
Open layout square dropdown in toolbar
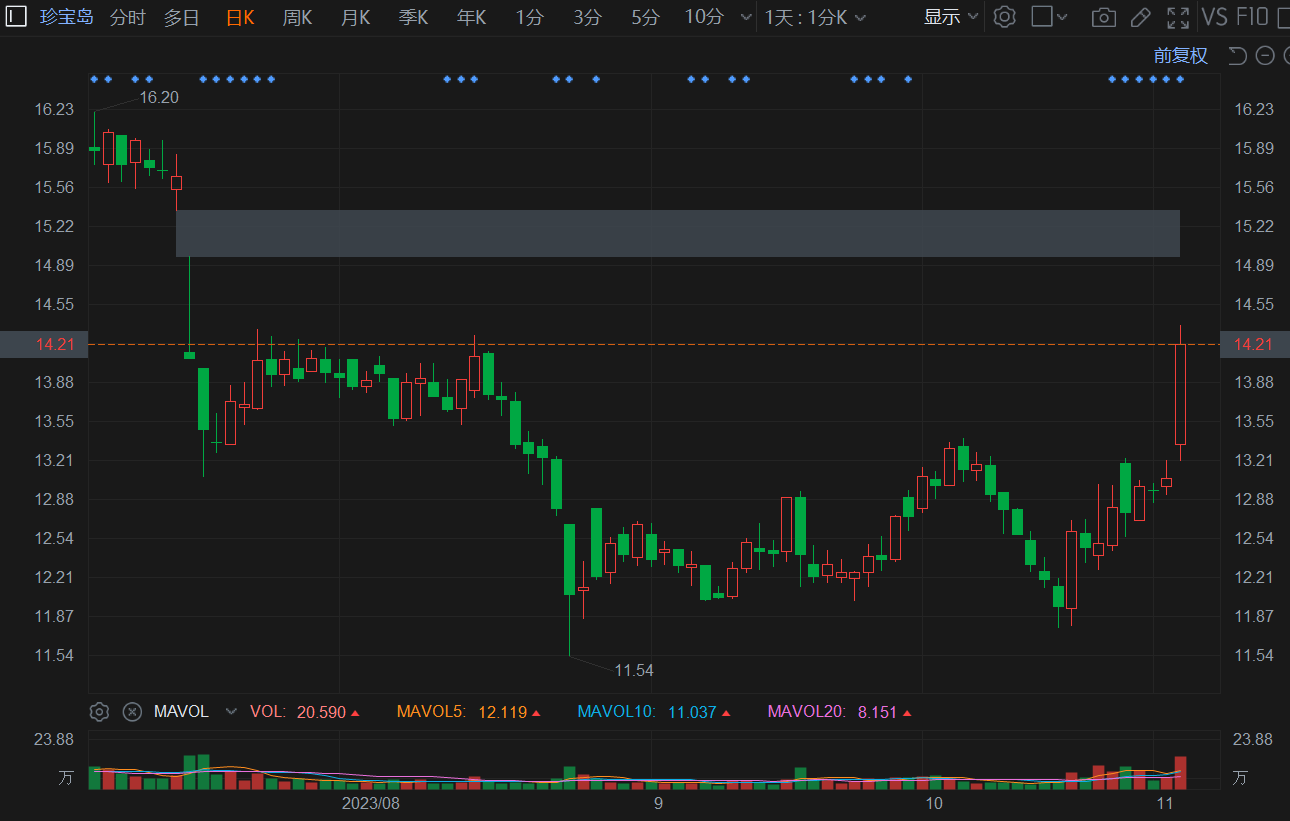1049,17
